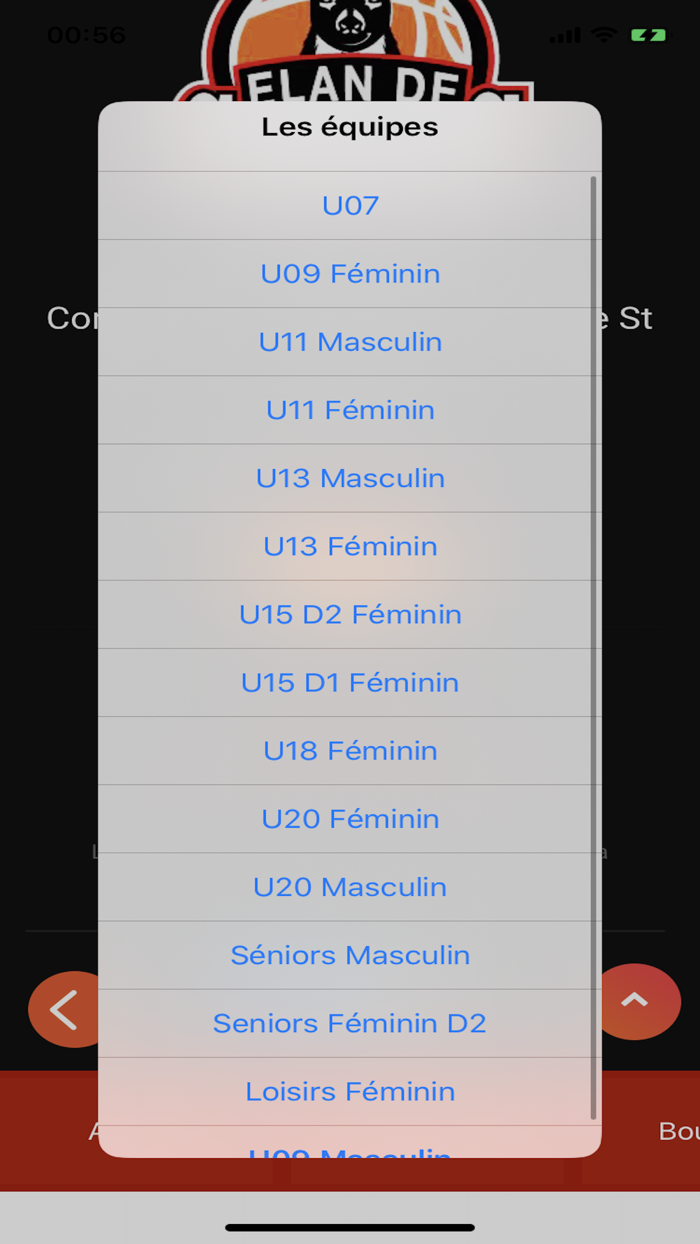Pick U15 D1 Féminin team
700x1244 pixels.
350,682
